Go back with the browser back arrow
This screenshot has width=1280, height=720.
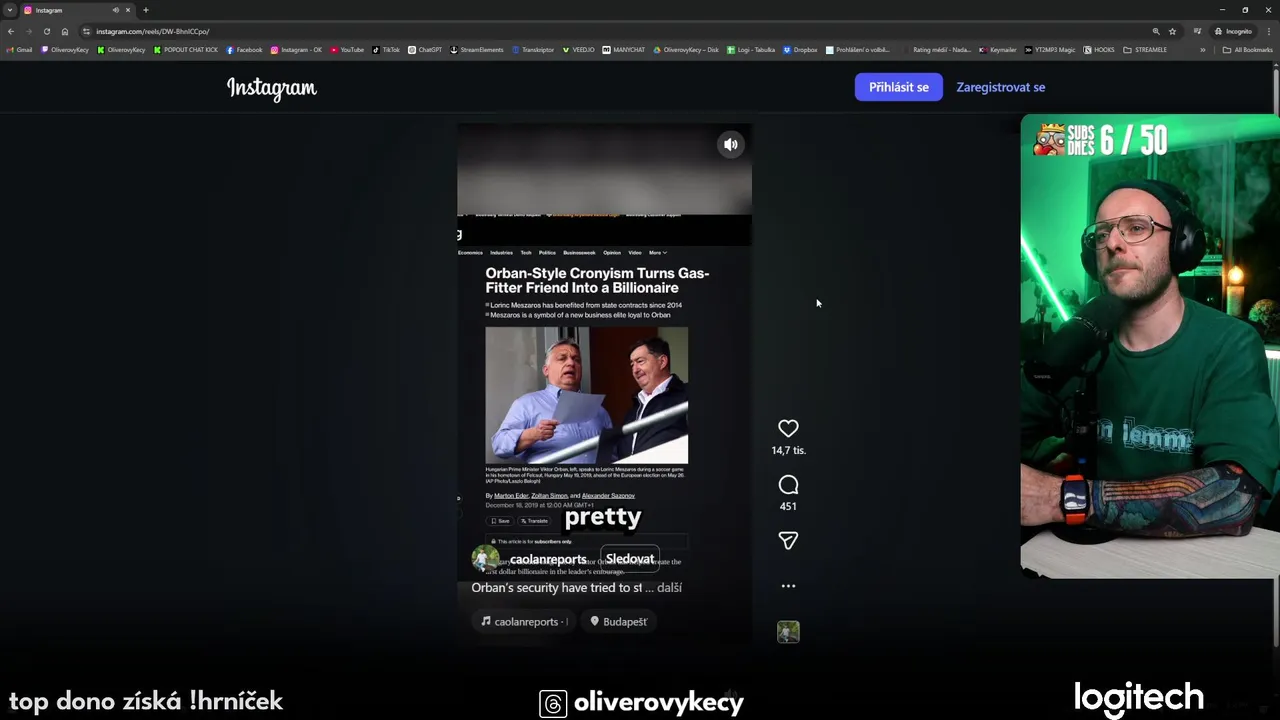click(11, 31)
